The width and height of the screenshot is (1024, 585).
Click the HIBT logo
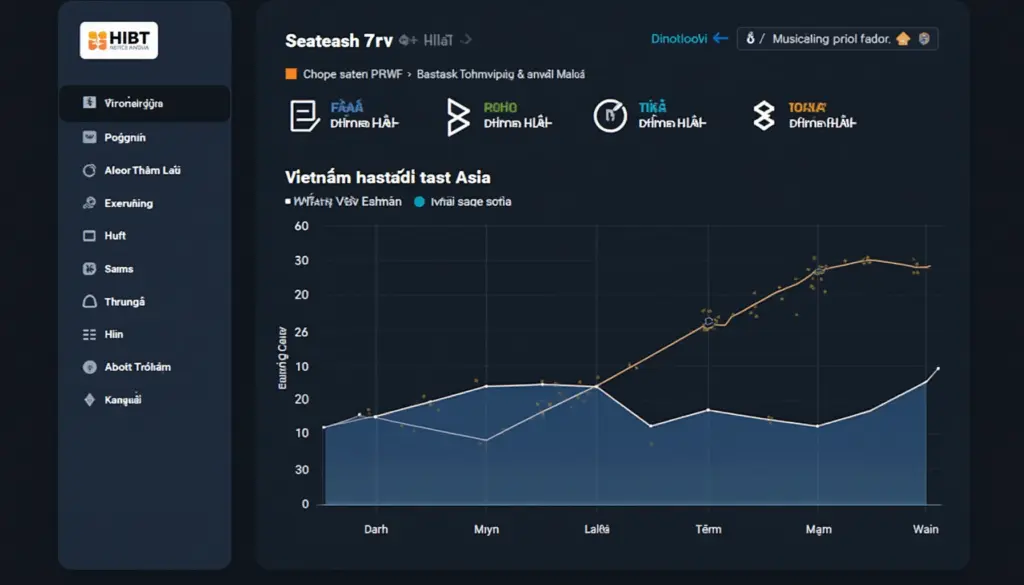coord(119,40)
